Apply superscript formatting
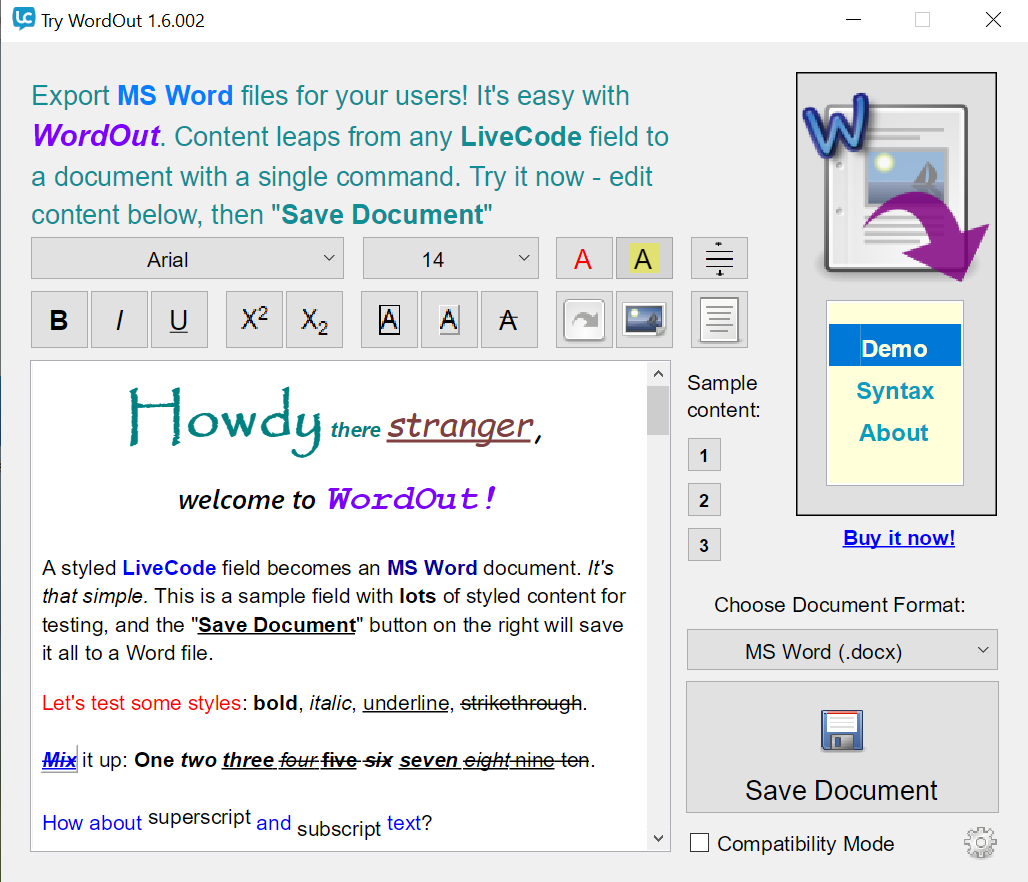This screenshot has height=882, width=1028. pos(254,320)
